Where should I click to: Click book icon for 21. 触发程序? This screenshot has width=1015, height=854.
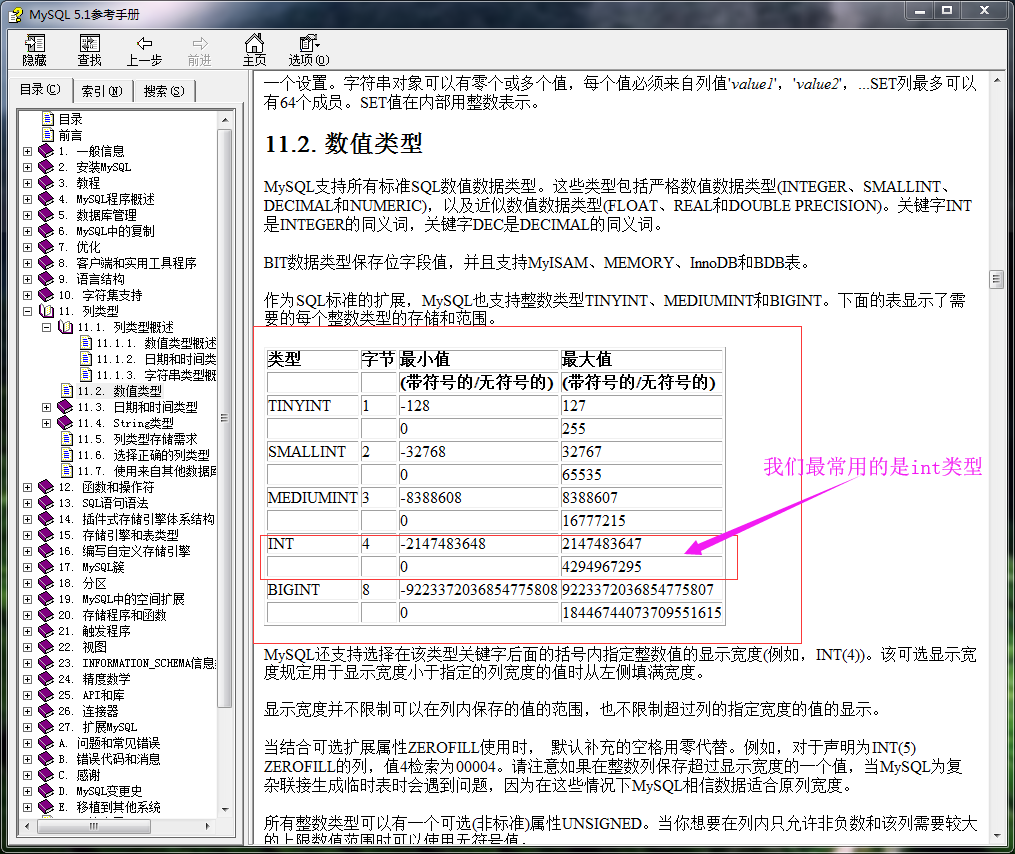click(x=46, y=631)
